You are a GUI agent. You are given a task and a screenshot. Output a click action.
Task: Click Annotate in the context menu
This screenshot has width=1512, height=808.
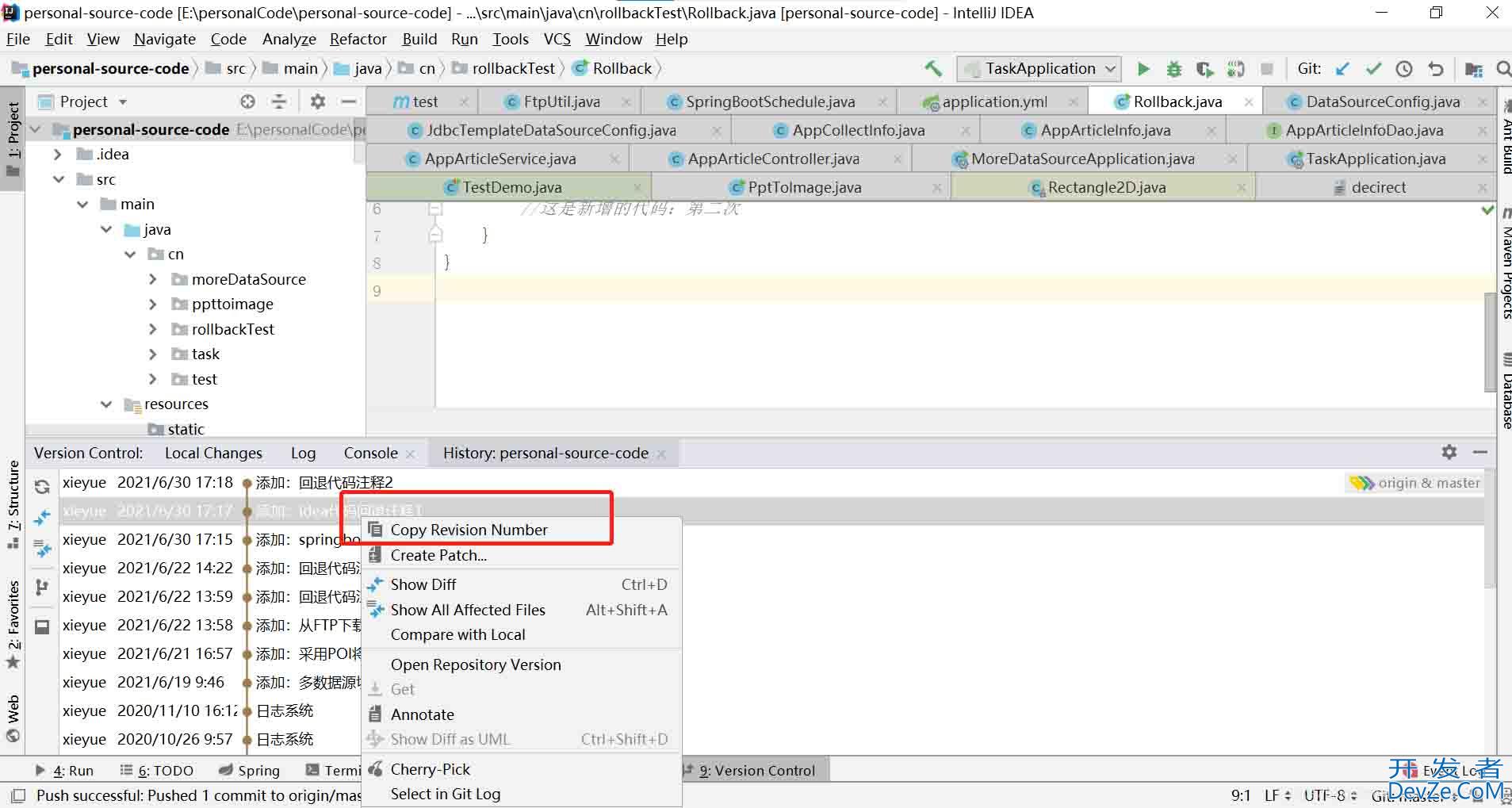(522, 714)
